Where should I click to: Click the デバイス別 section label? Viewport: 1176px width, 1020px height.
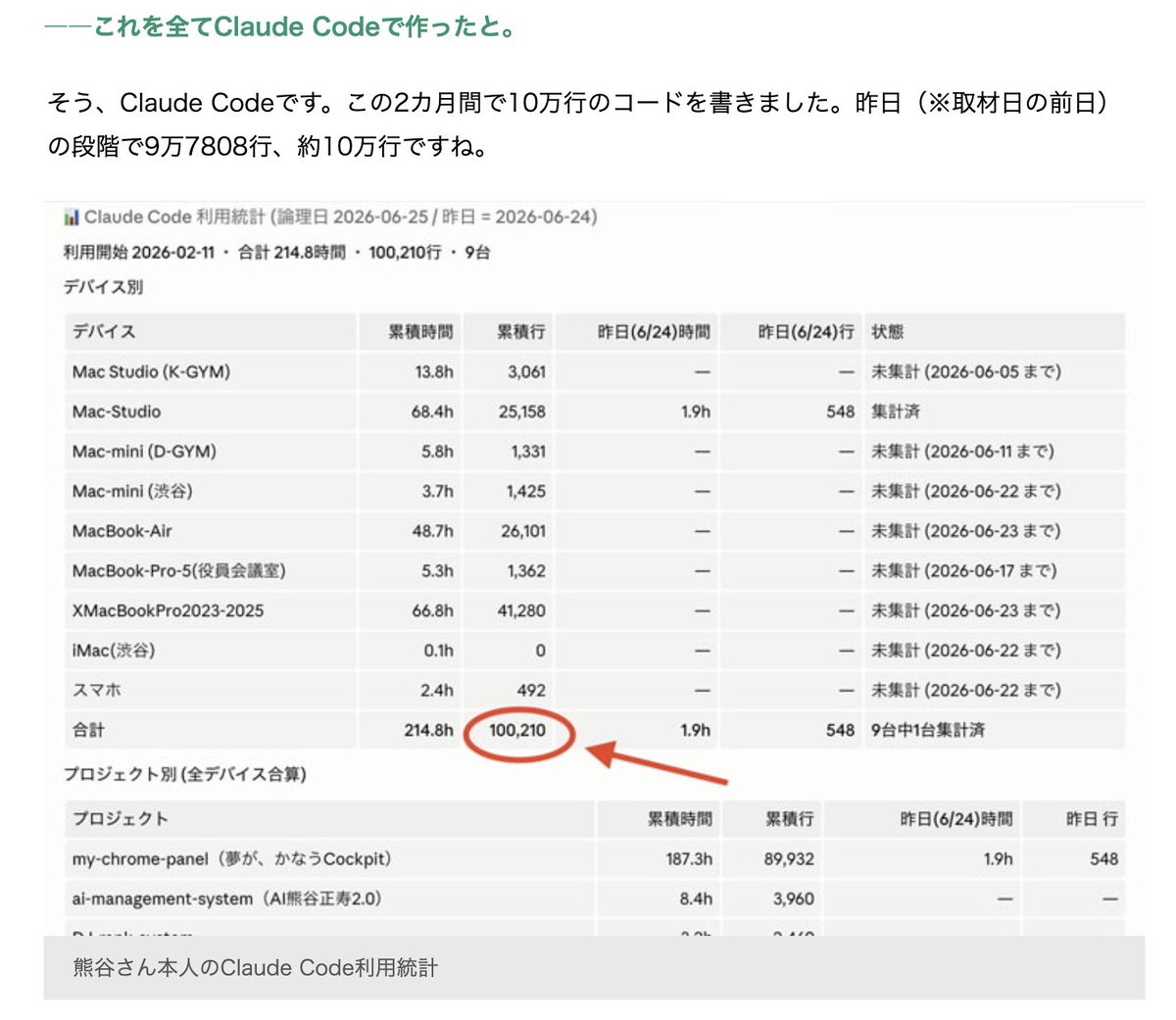click(x=103, y=287)
